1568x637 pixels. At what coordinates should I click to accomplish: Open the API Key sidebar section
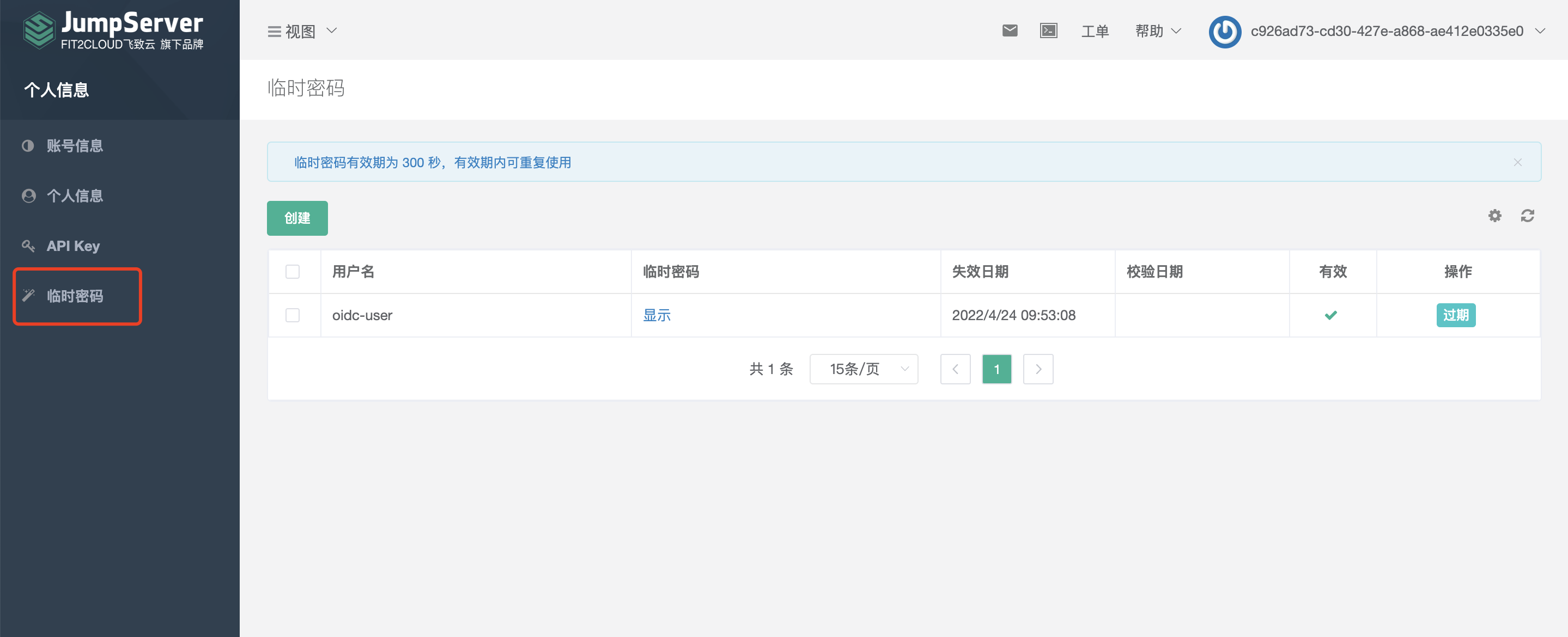point(73,246)
